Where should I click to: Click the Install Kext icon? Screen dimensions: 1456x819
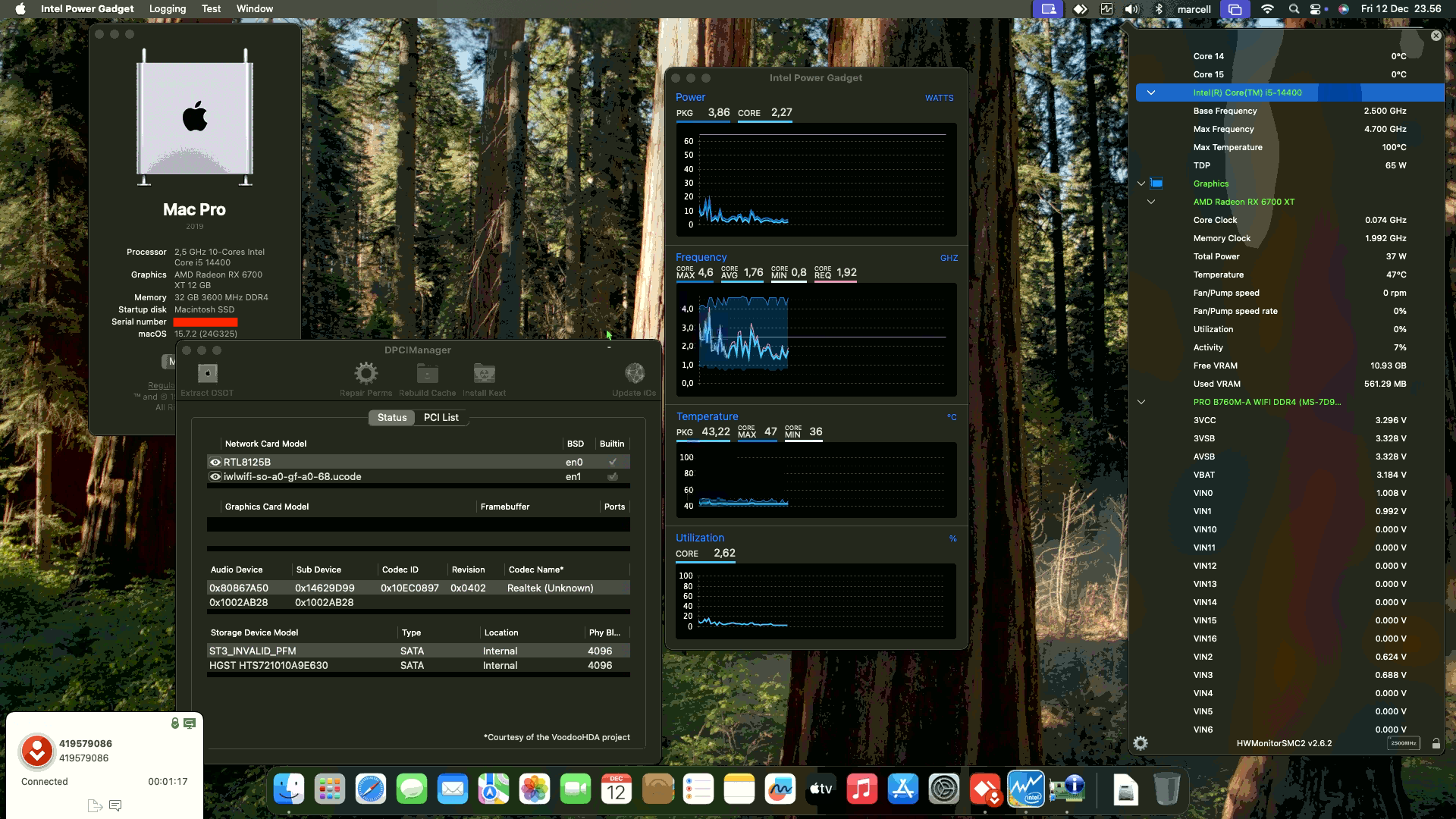point(484,374)
